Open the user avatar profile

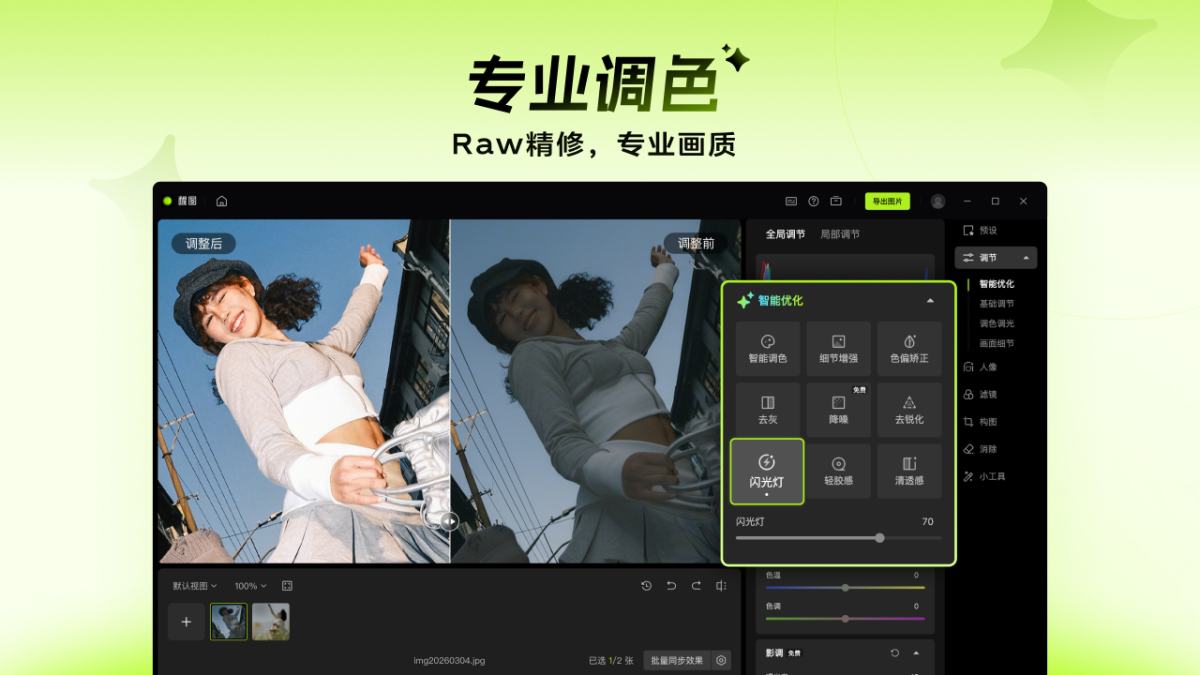tap(938, 201)
